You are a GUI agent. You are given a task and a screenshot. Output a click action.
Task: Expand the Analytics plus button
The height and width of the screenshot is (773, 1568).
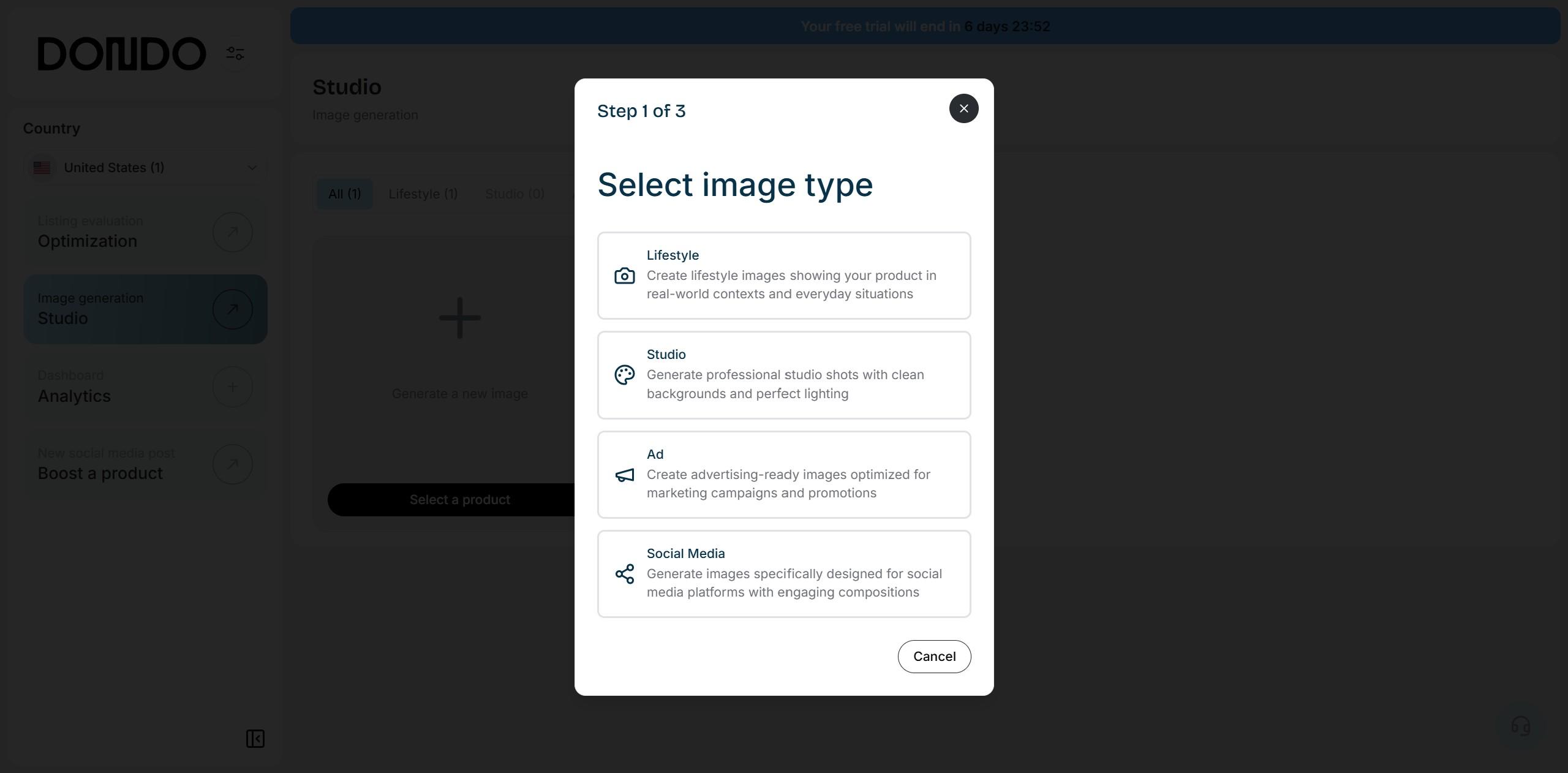pyautogui.click(x=233, y=387)
